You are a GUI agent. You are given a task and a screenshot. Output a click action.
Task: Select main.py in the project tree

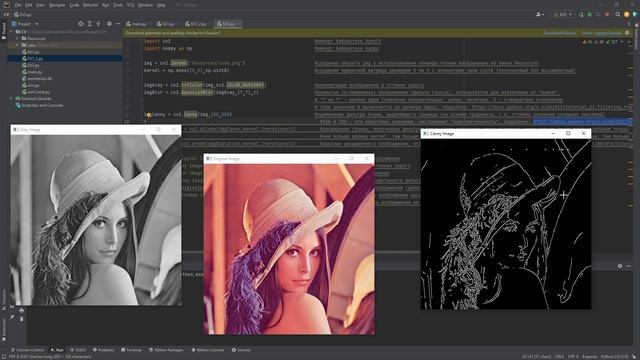(x=35, y=72)
